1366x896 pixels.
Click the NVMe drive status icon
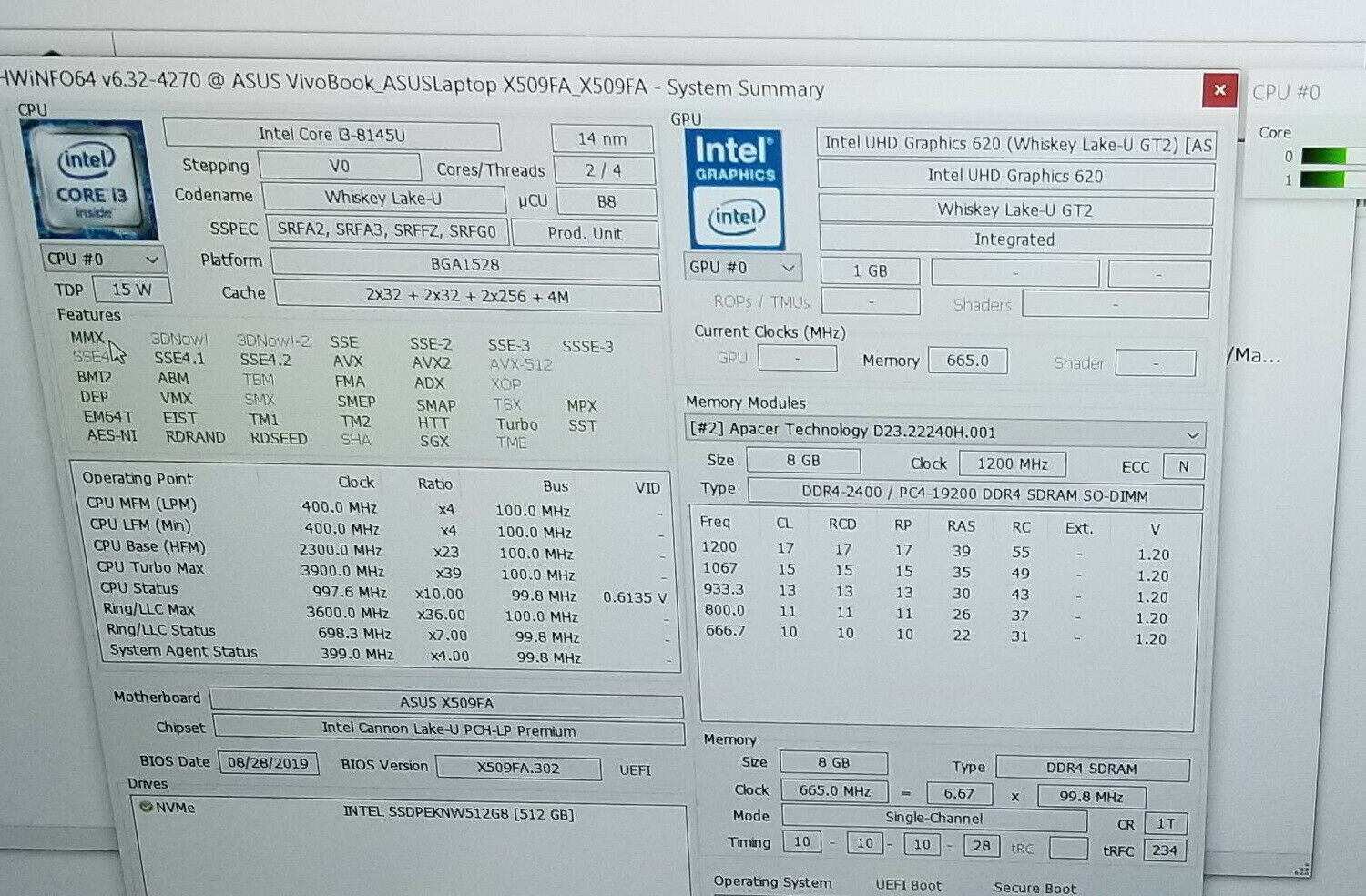click(x=145, y=807)
